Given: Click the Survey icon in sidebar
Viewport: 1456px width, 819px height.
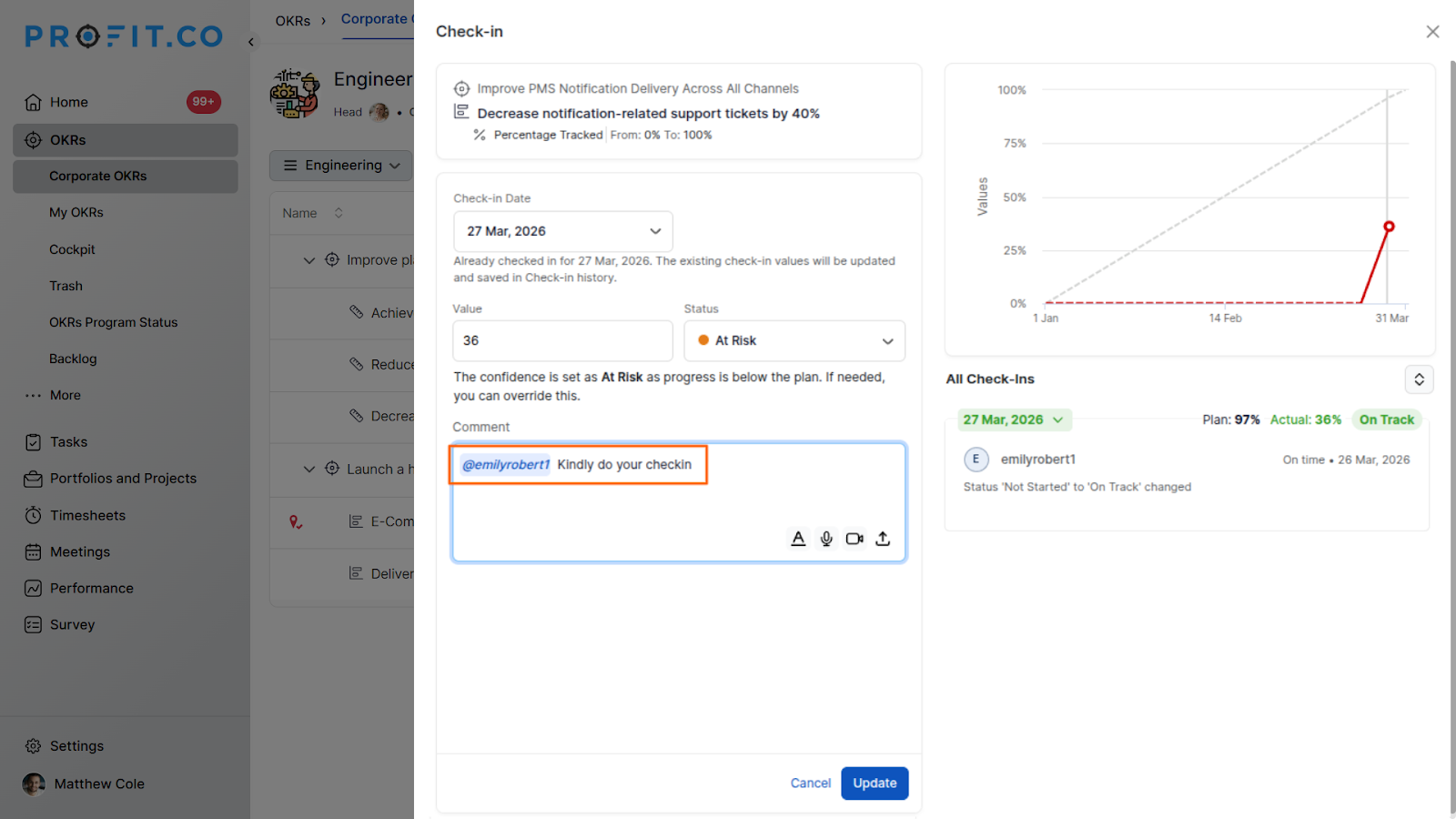Looking at the screenshot, I should (34, 624).
